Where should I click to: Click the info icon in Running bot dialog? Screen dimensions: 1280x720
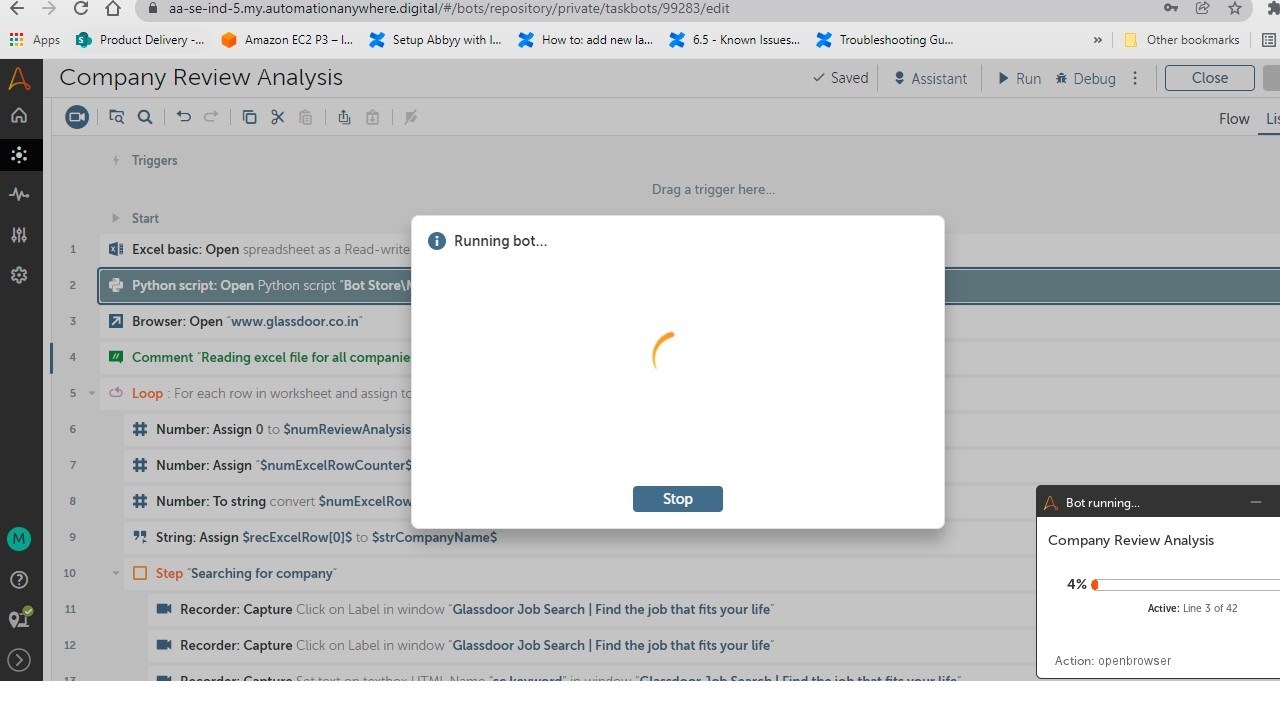point(436,241)
